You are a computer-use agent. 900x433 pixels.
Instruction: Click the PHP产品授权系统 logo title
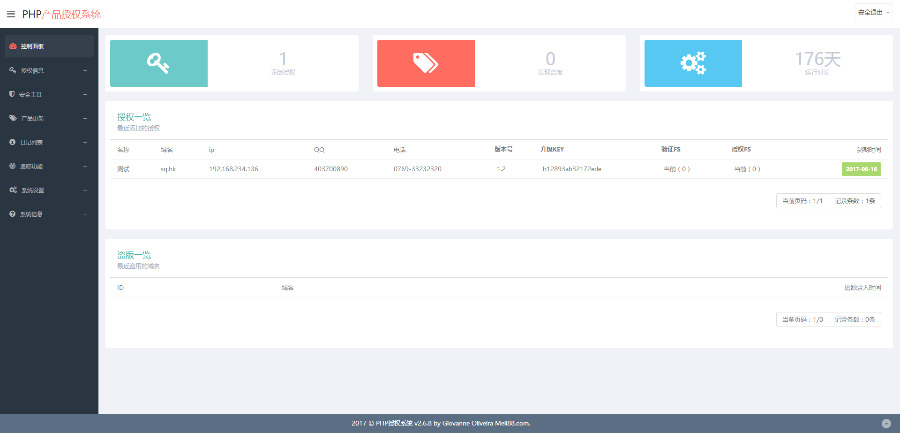coord(61,14)
